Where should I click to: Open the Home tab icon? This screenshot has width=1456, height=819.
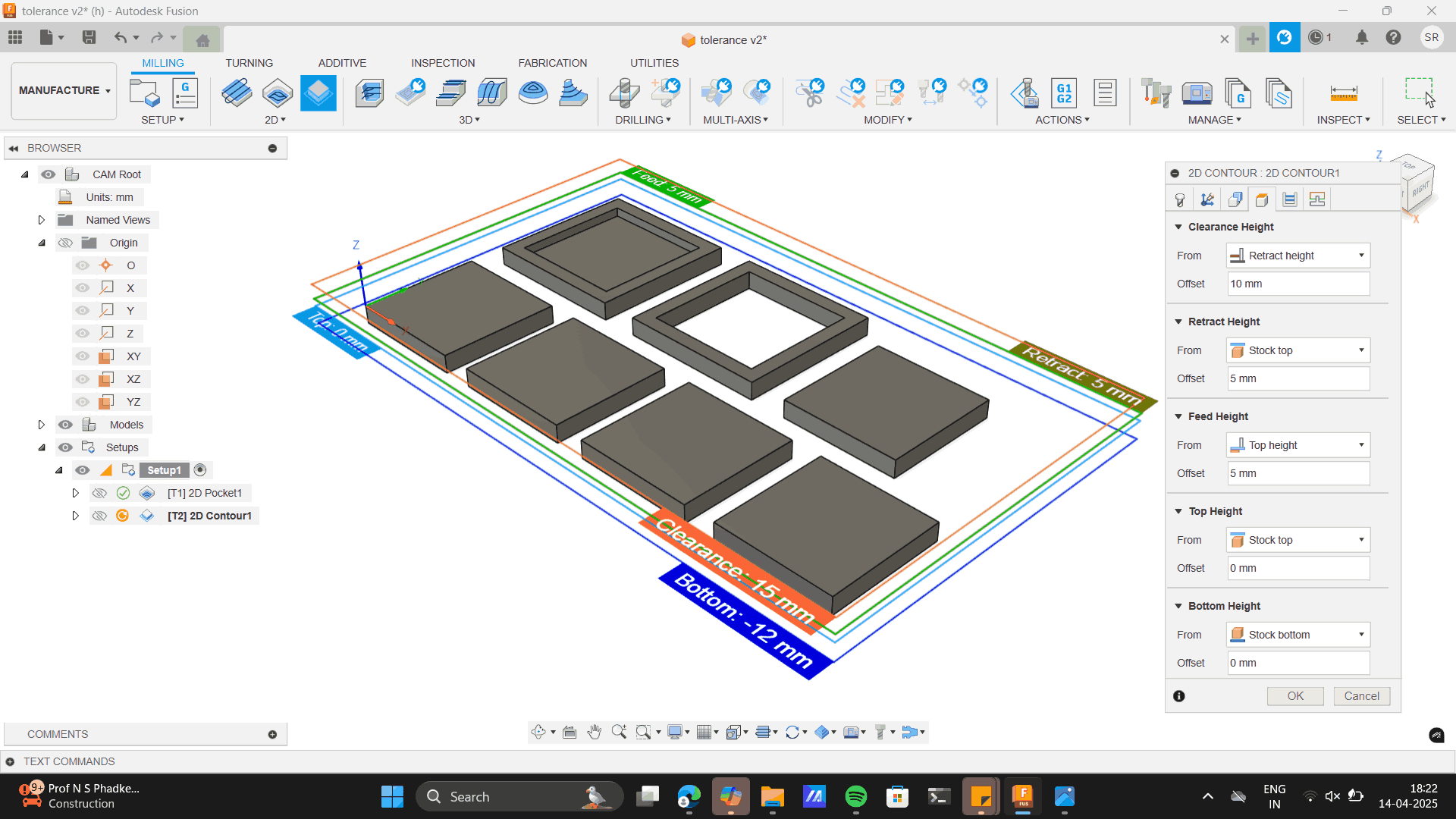pos(202,40)
